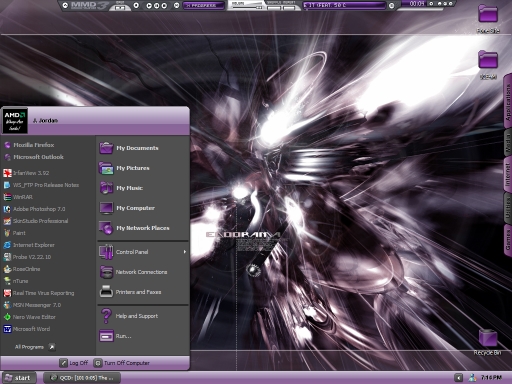Click the Log Off button
512x384 pixels.
[74, 363]
